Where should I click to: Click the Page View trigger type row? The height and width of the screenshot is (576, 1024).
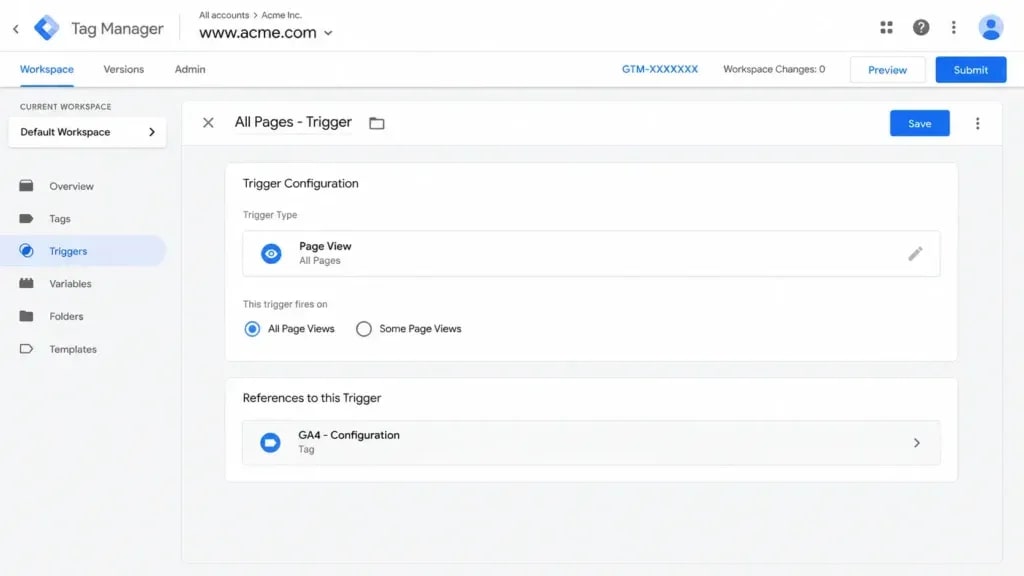pos(591,253)
